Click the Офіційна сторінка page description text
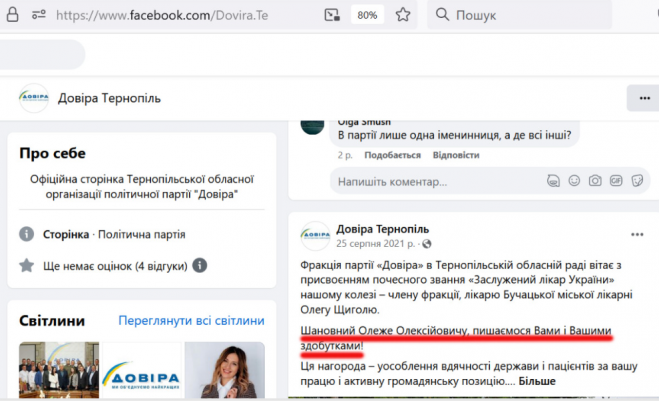 tap(142, 187)
